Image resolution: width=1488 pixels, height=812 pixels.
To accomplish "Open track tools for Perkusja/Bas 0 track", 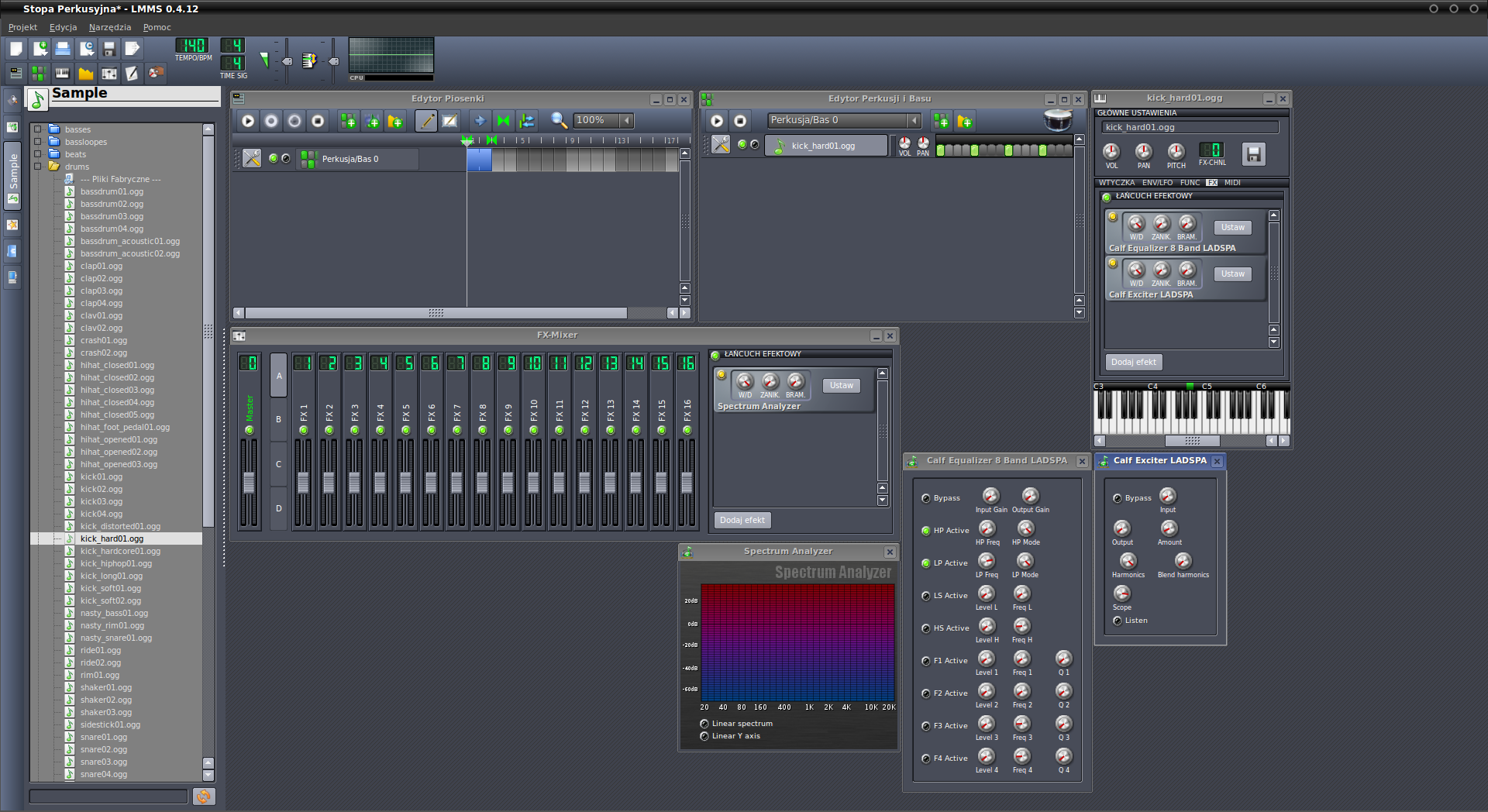I will pyautogui.click(x=252, y=158).
